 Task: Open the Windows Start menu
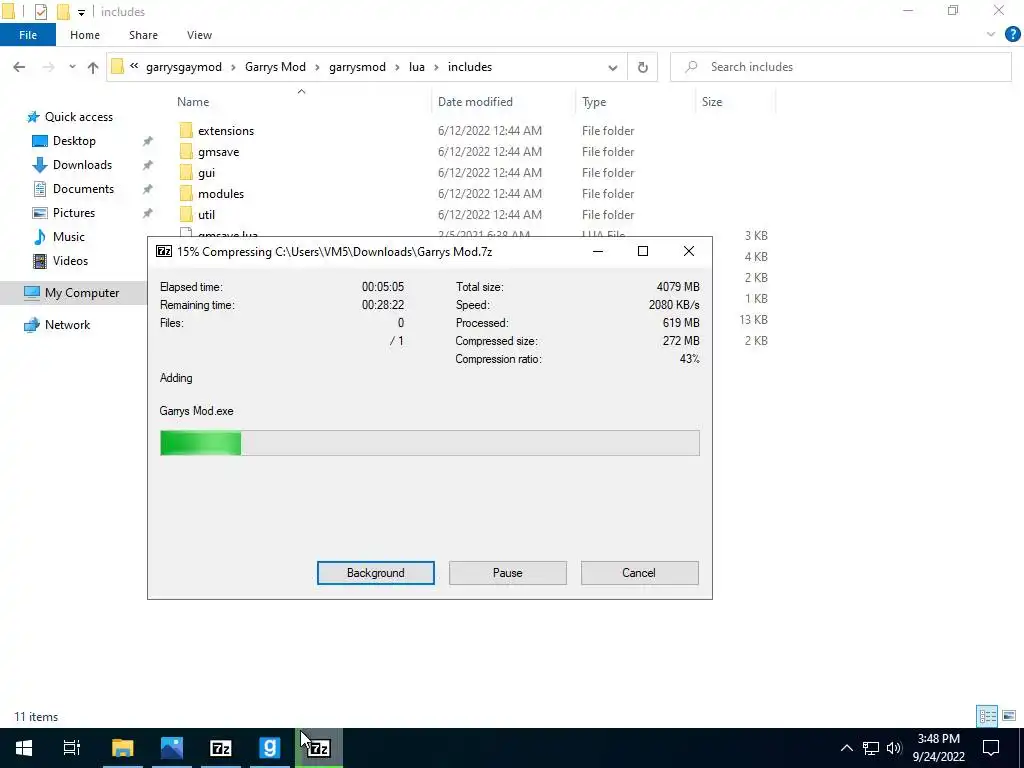(24, 748)
